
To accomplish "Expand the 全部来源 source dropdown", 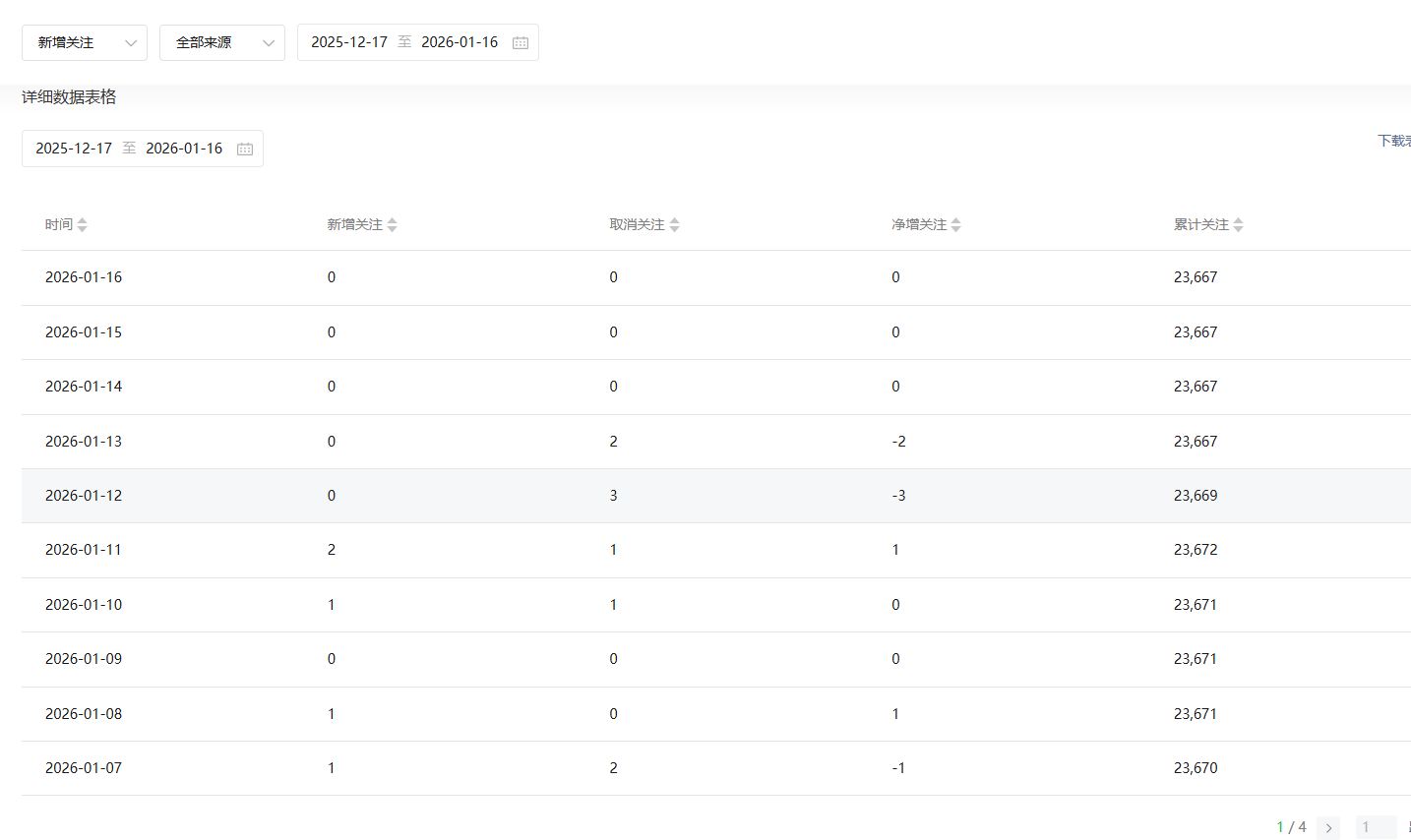I will pyautogui.click(x=222, y=42).
